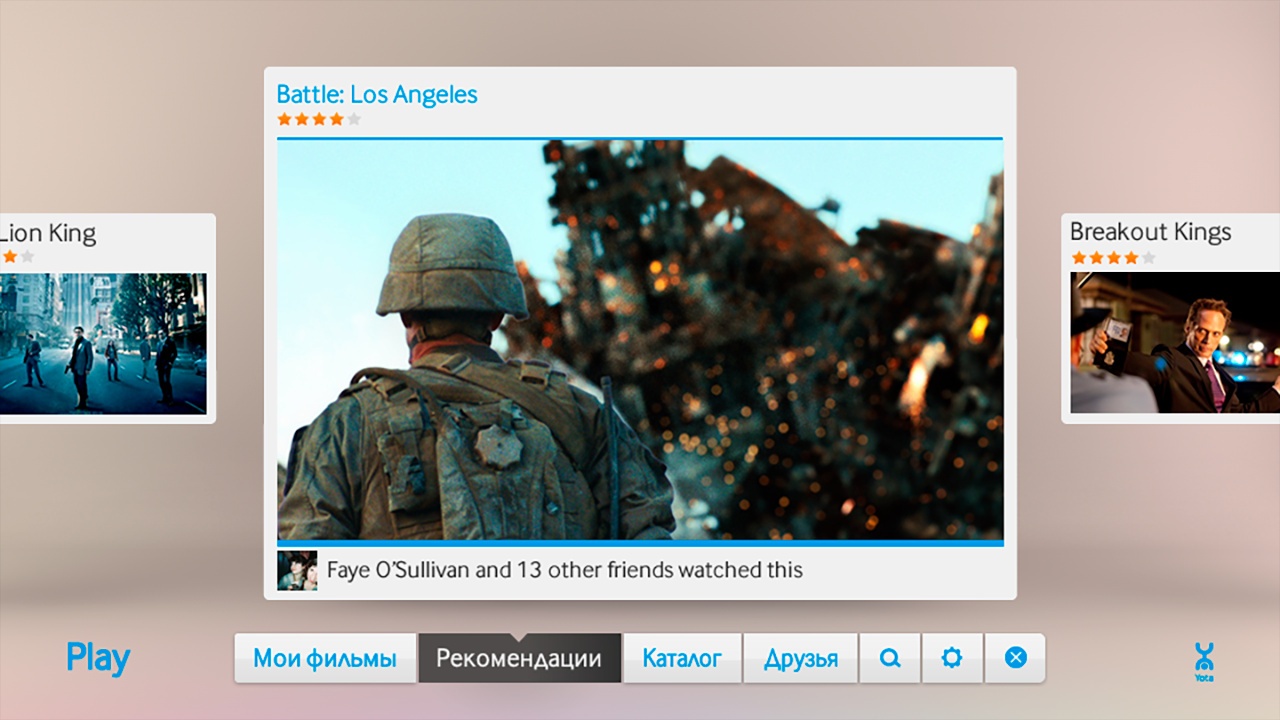Click the Lion King title
This screenshot has height=720, width=1280.
point(48,234)
